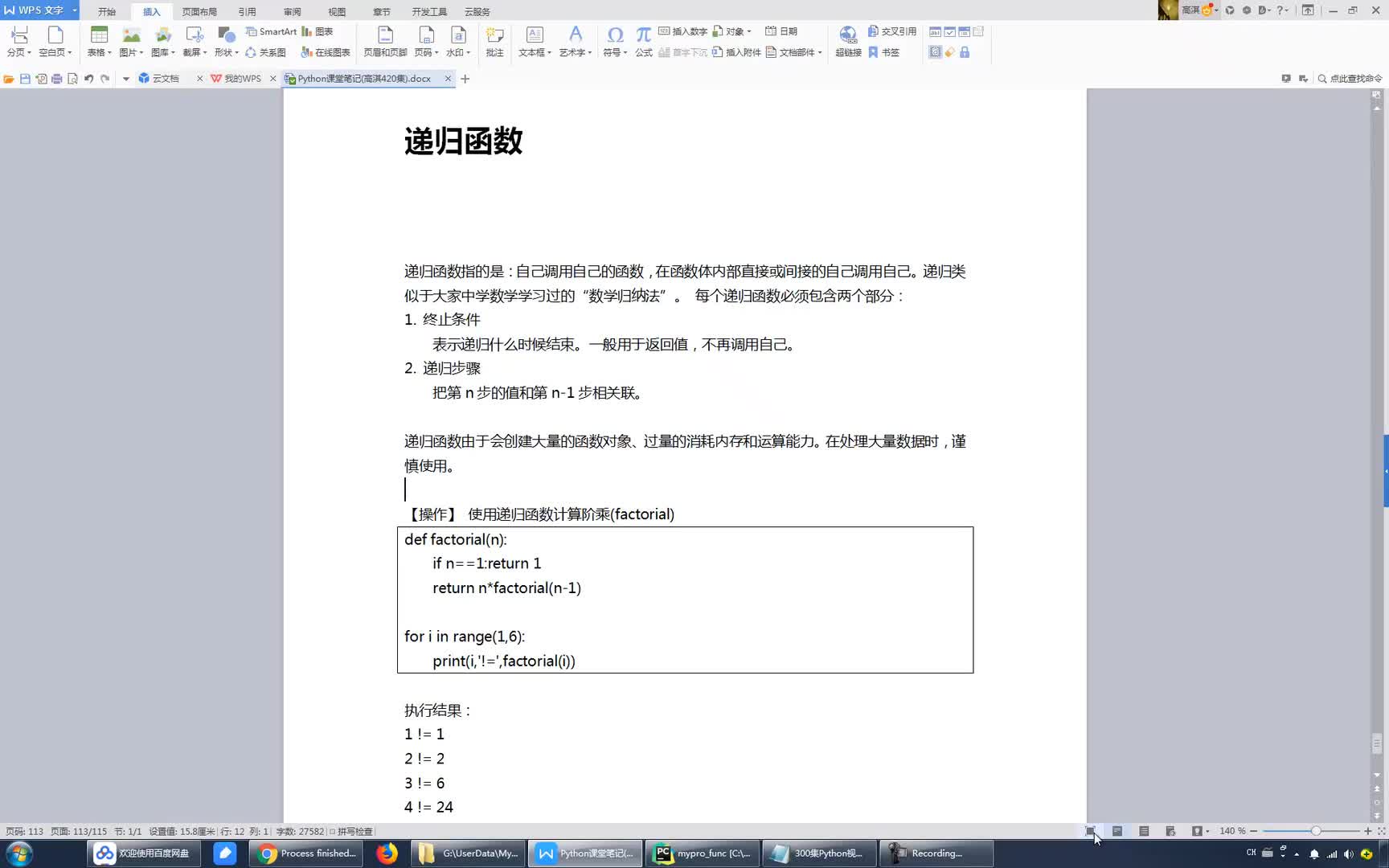Insert 艺术字 word art

[576, 42]
